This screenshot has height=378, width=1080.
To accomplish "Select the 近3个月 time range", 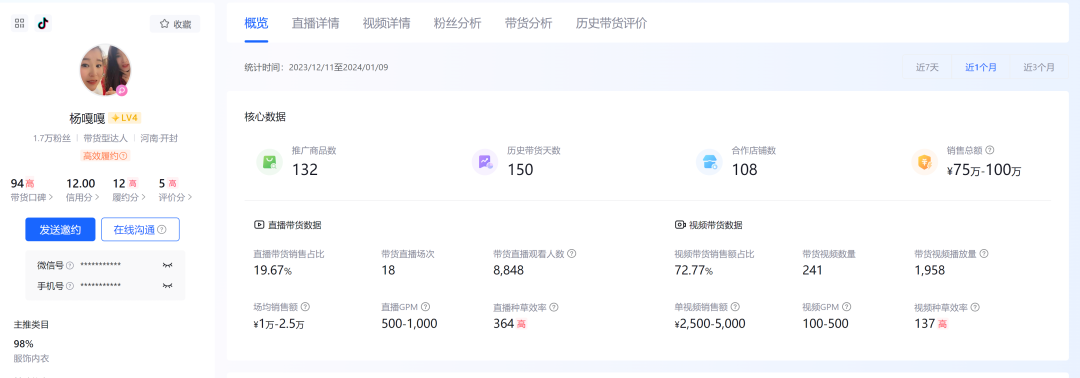I will tap(1039, 67).
